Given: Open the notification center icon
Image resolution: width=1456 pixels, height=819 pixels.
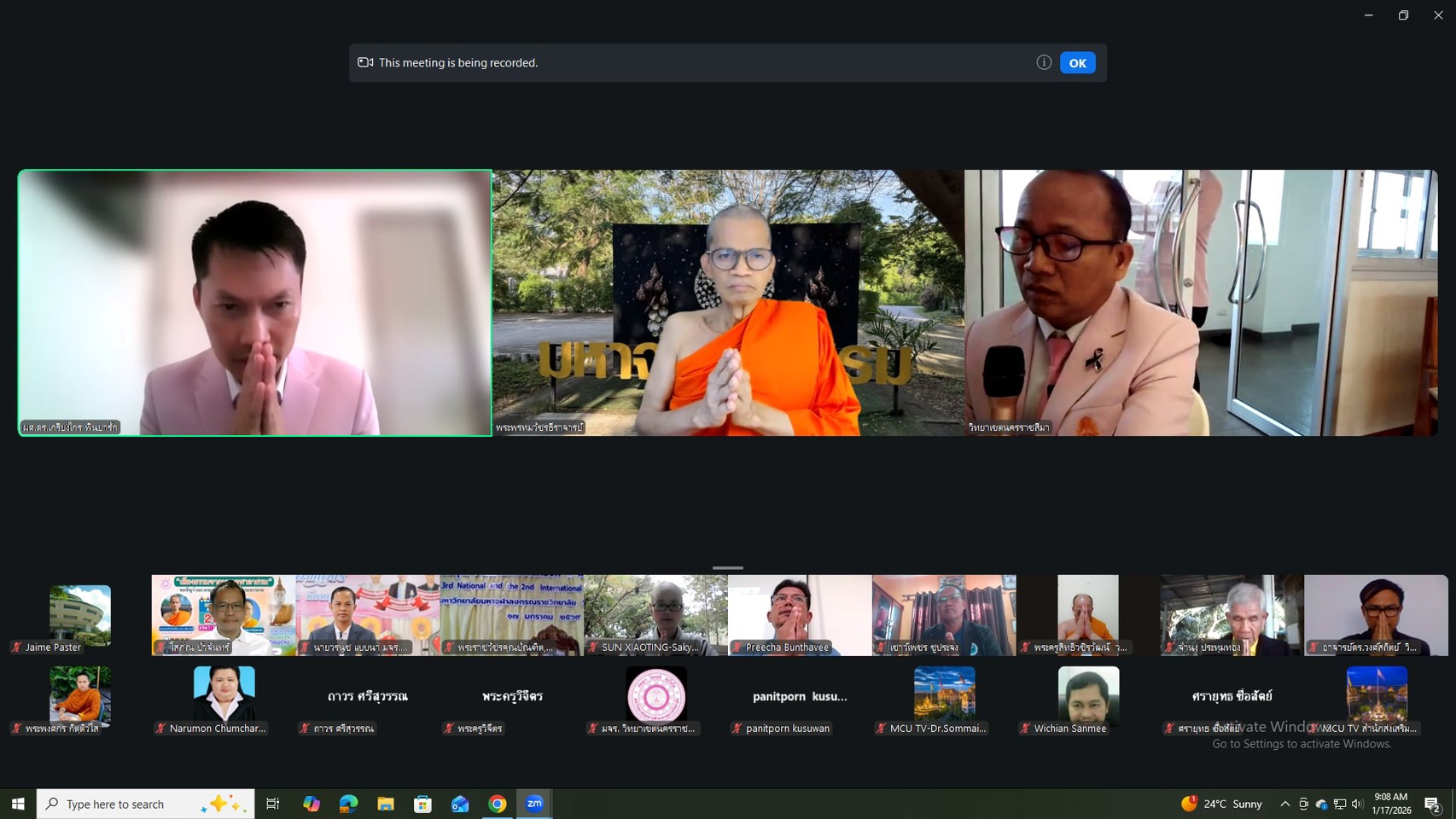Looking at the screenshot, I should point(1433,804).
